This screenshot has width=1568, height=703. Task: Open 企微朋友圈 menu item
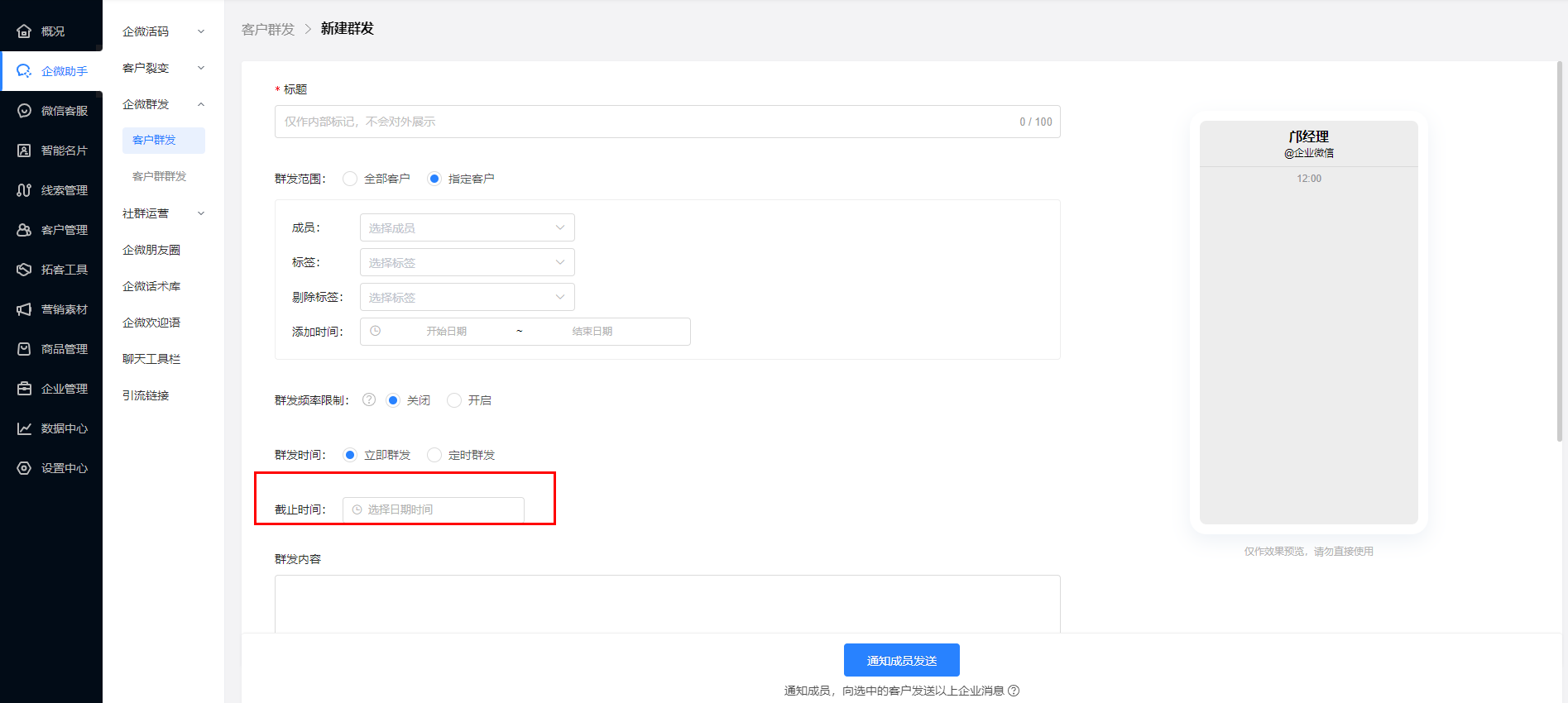(151, 250)
